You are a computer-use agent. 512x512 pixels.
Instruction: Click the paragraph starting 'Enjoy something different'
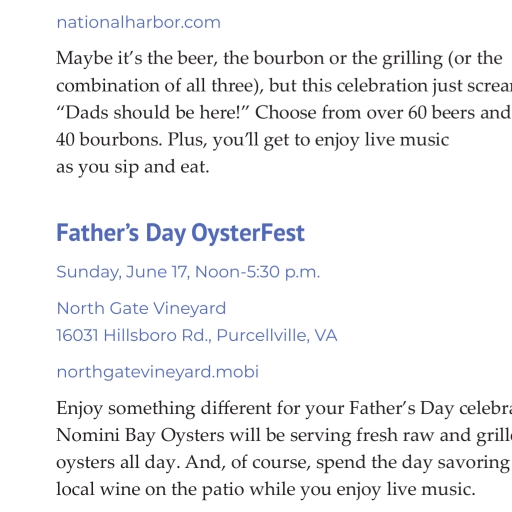pyautogui.click(x=284, y=449)
